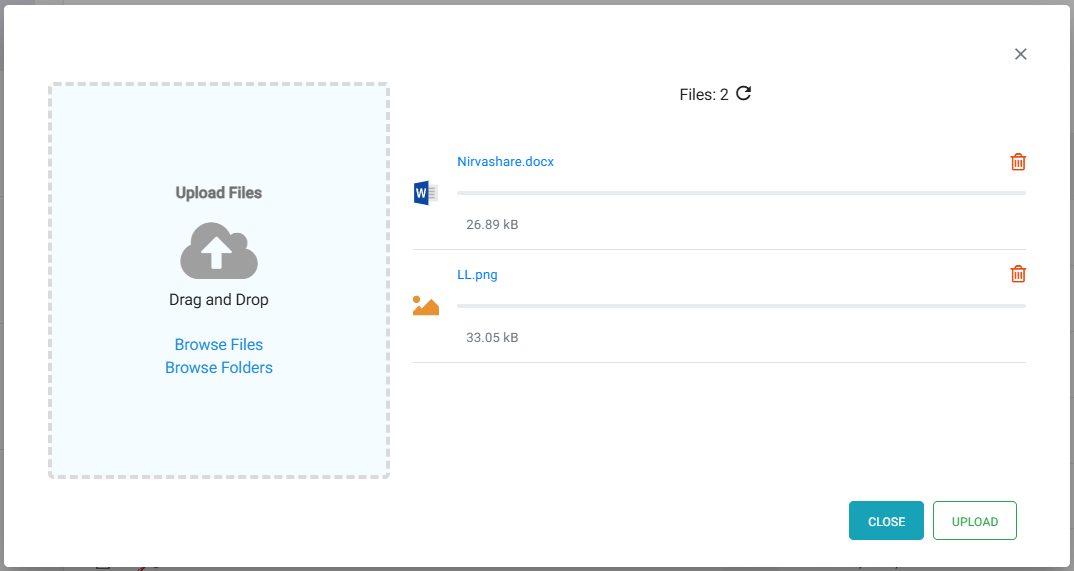The height and width of the screenshot is (571, 1074).
Task: Click the progress bar under Nirvashare.docx
Action: point(740,193)
